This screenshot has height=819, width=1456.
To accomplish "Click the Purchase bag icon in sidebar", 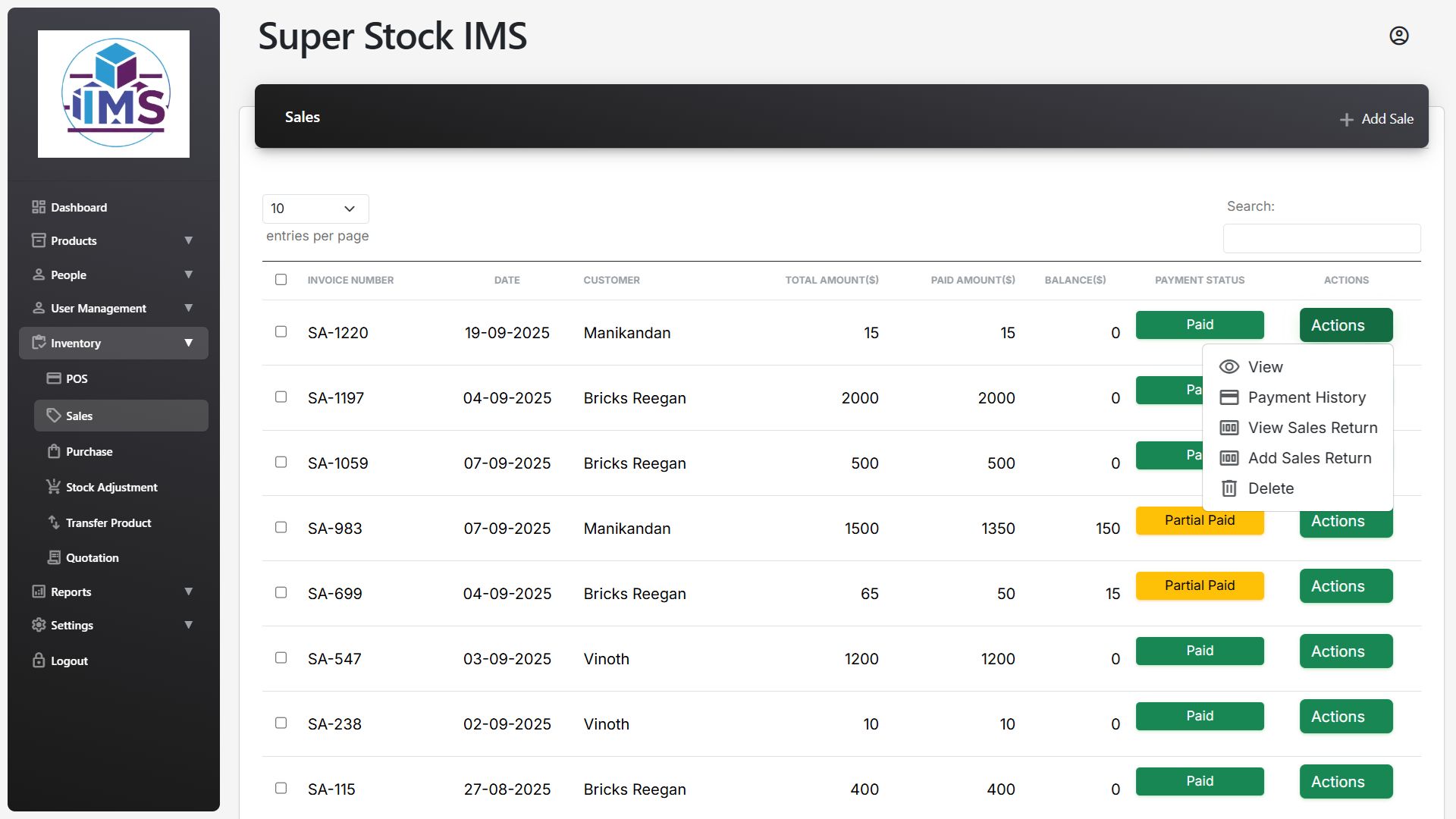I will [54, 451].
